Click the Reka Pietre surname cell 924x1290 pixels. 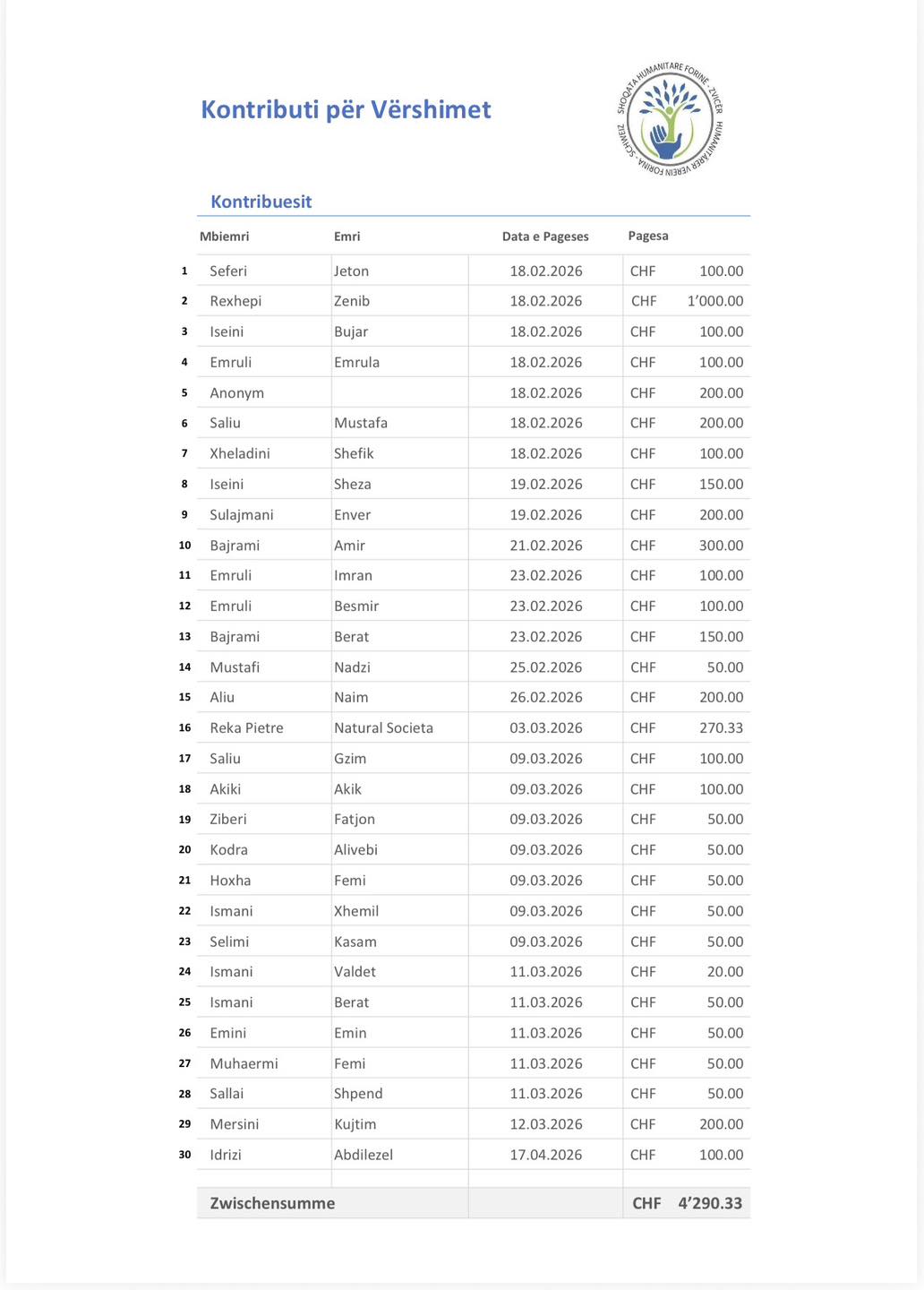coord(246,727)
